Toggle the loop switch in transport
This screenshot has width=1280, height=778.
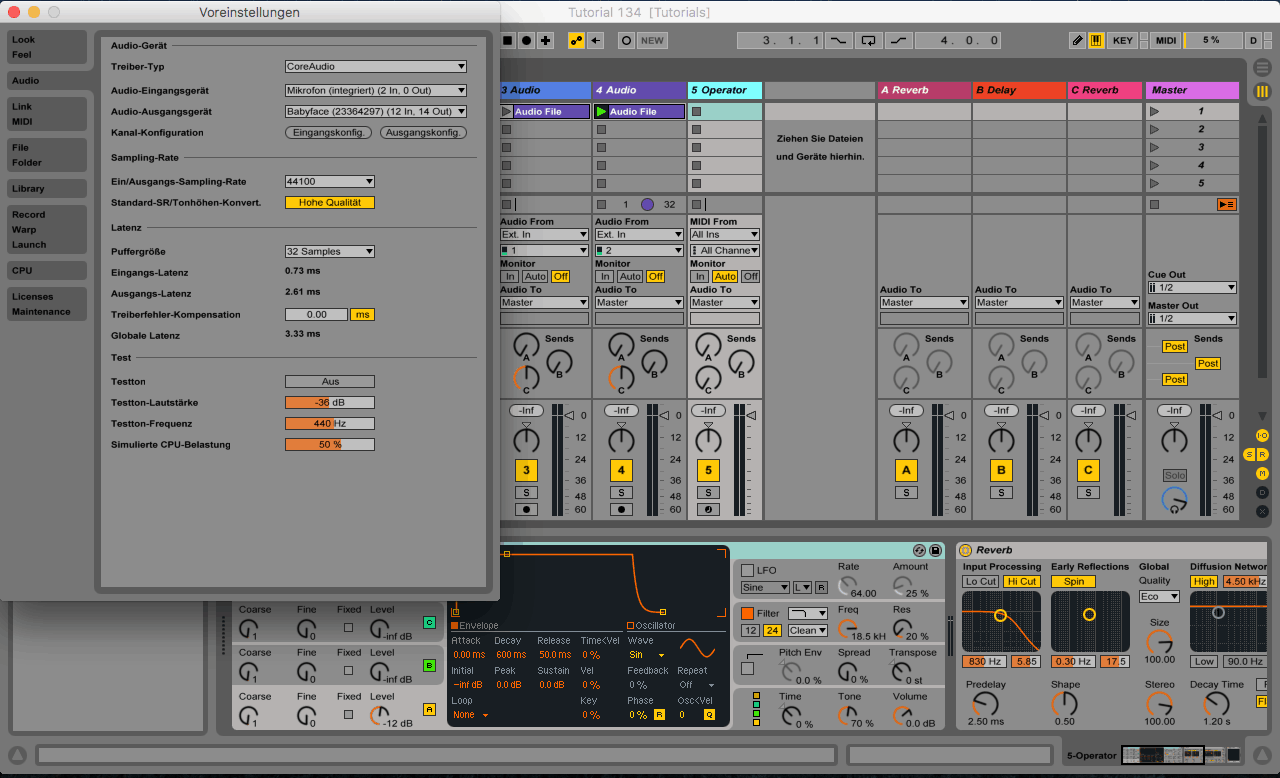[868, 41]
